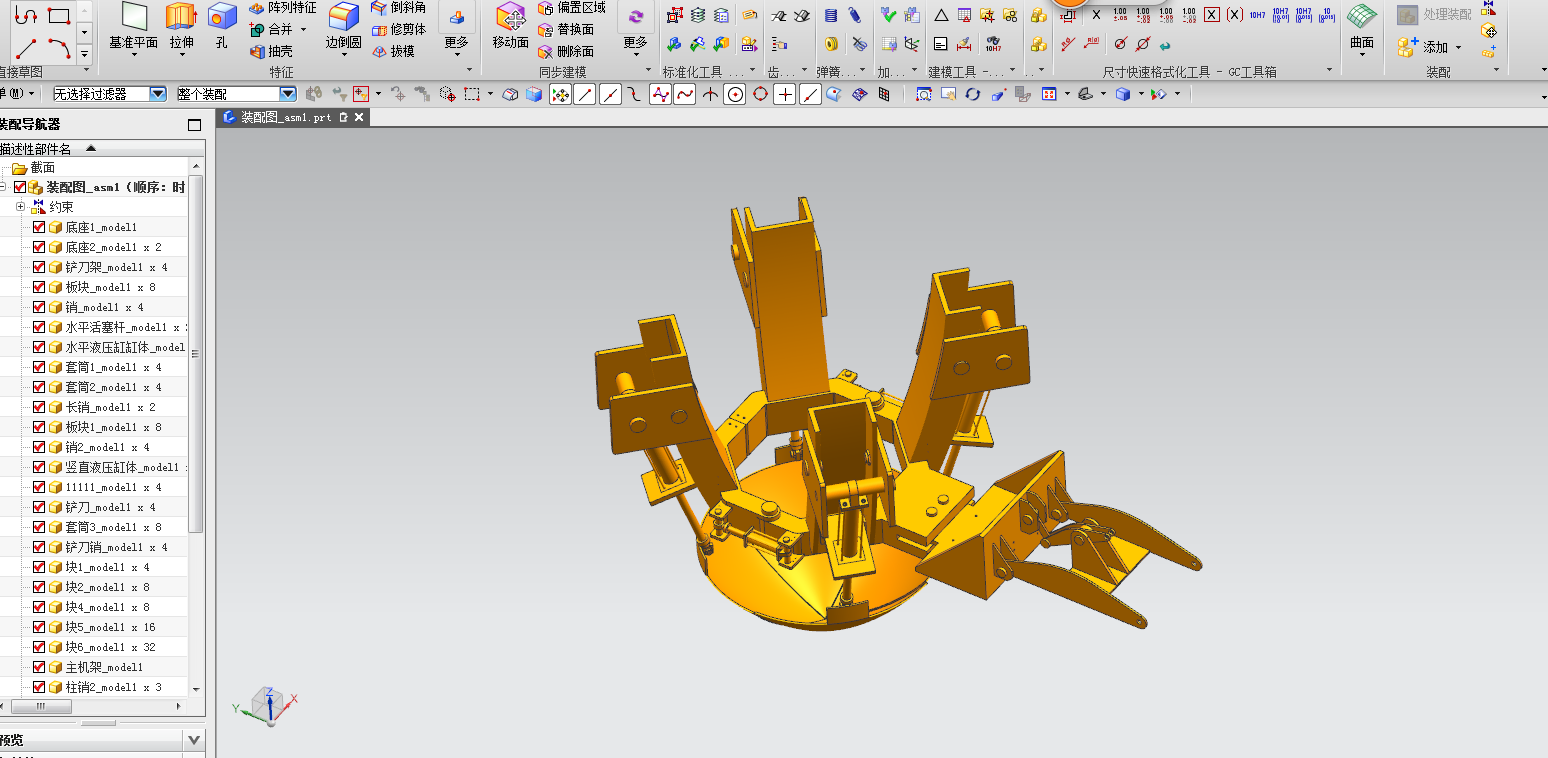The height and width of the screenshot is (758, 1548).
Task: Select the 竖直液压缸体_model1 tree item
Action: [120, 467]
